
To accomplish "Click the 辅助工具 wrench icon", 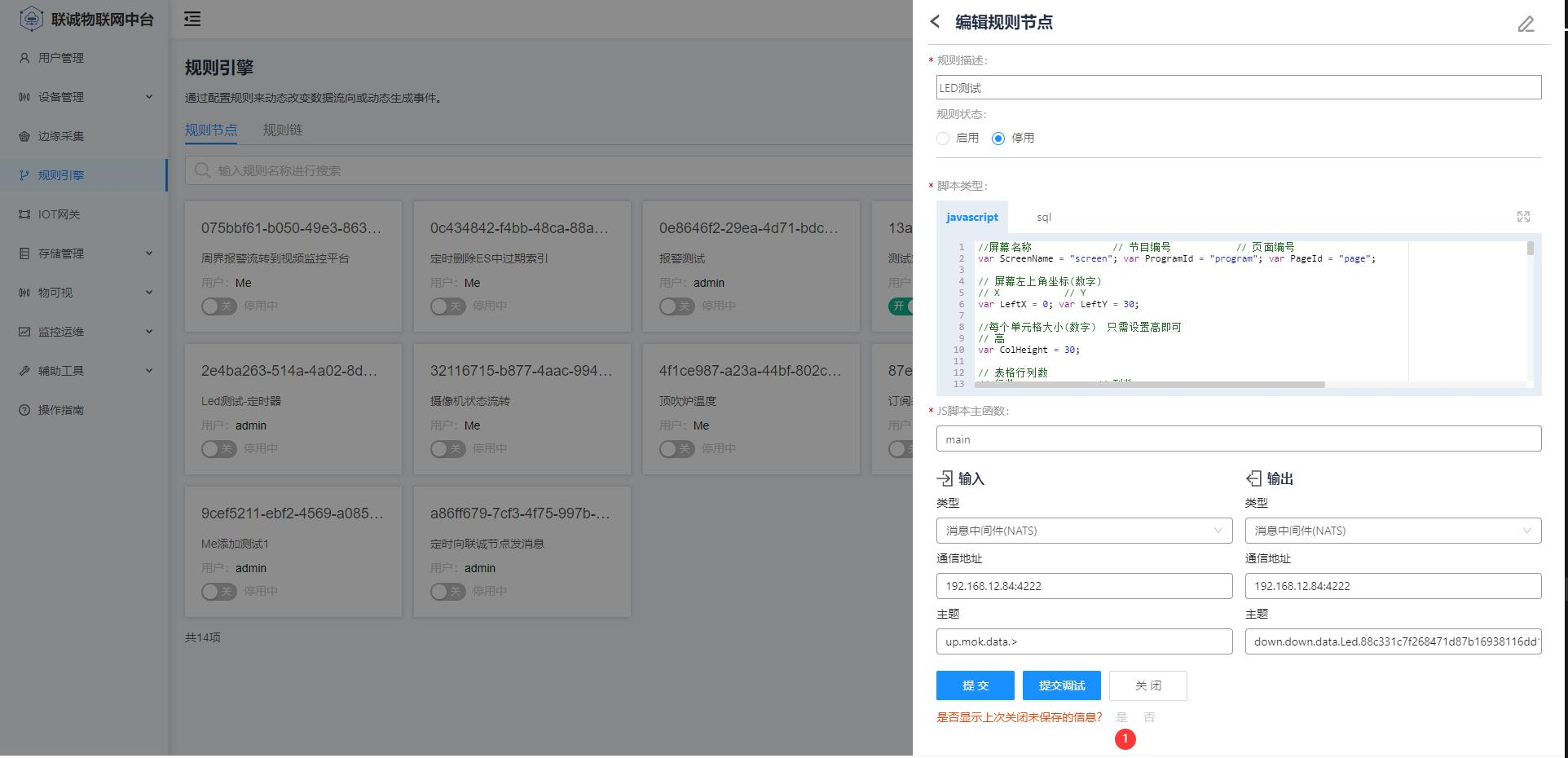I will [24, 371].
